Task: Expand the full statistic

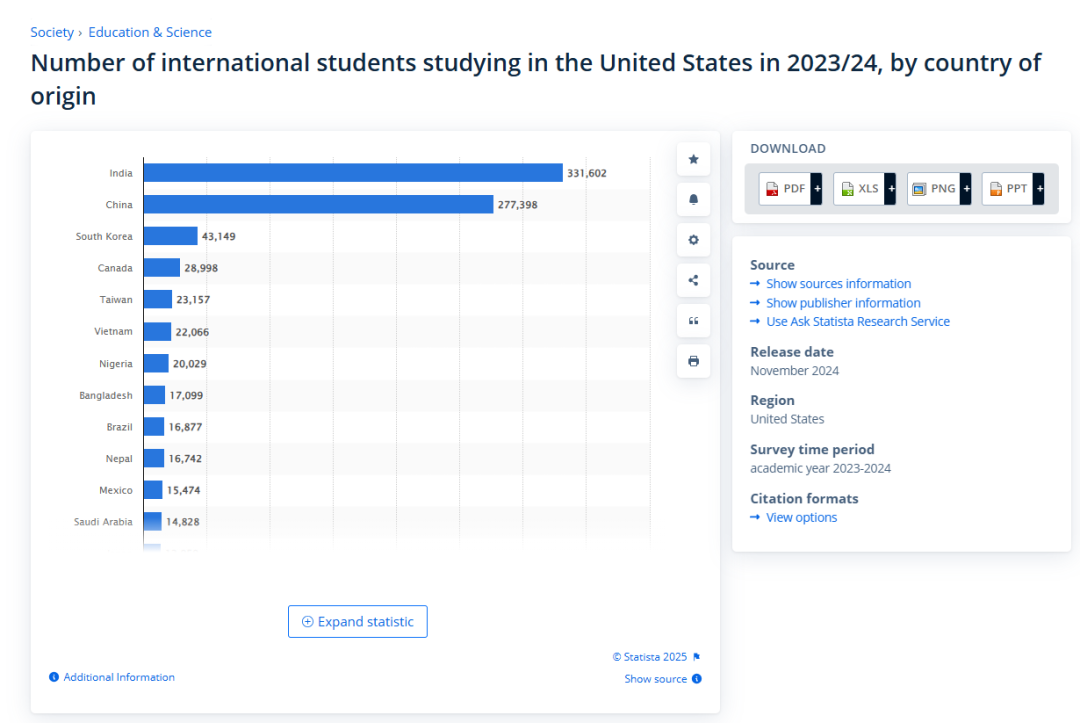Action: [x=357, y=621]
